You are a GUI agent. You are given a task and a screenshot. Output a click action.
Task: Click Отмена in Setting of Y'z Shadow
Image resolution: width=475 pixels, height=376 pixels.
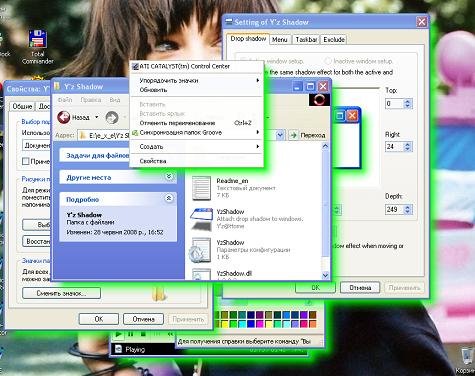point(360,287)
